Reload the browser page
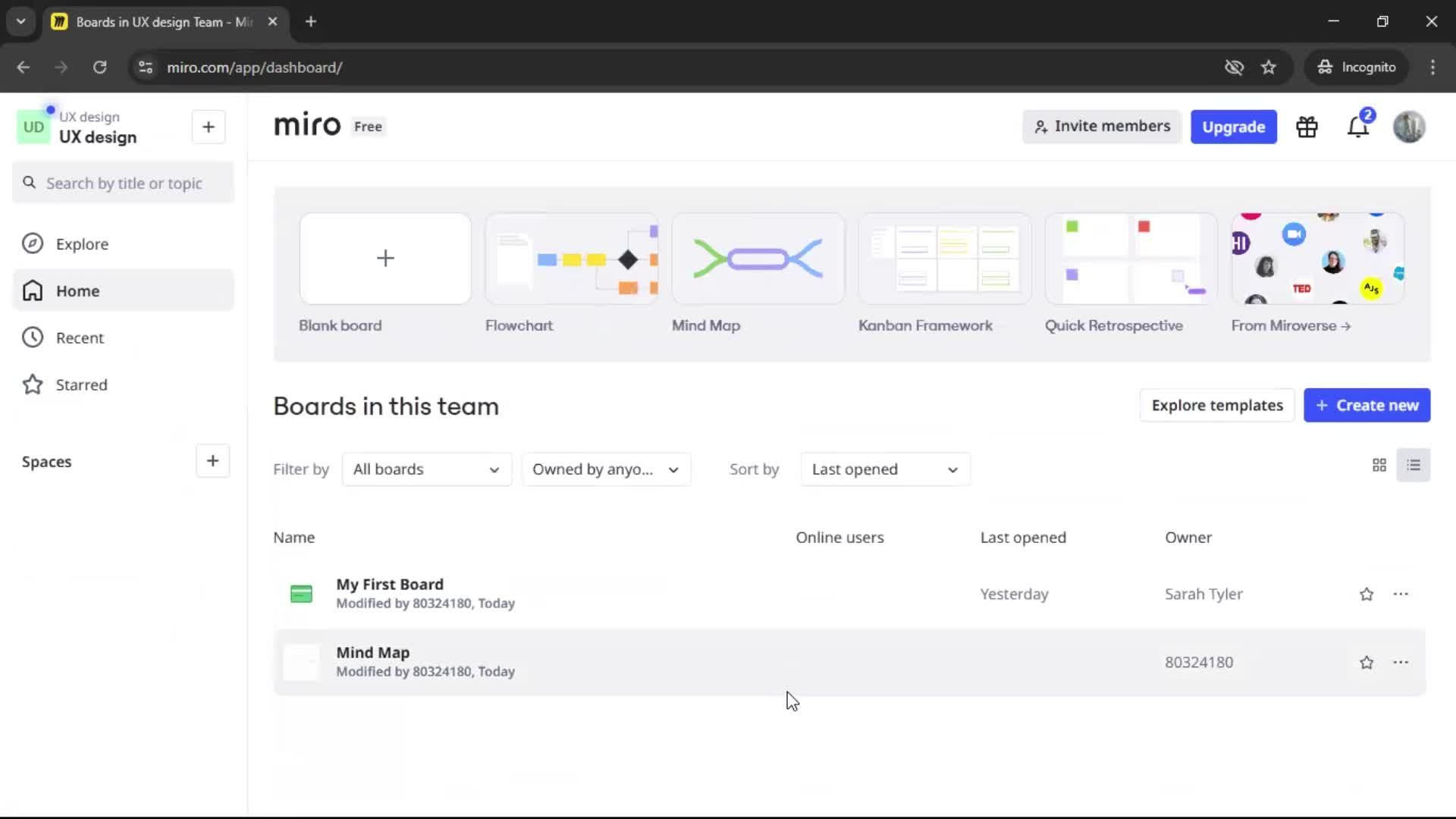This screenshot has height=819, width=1456. (x=99, y=67)
